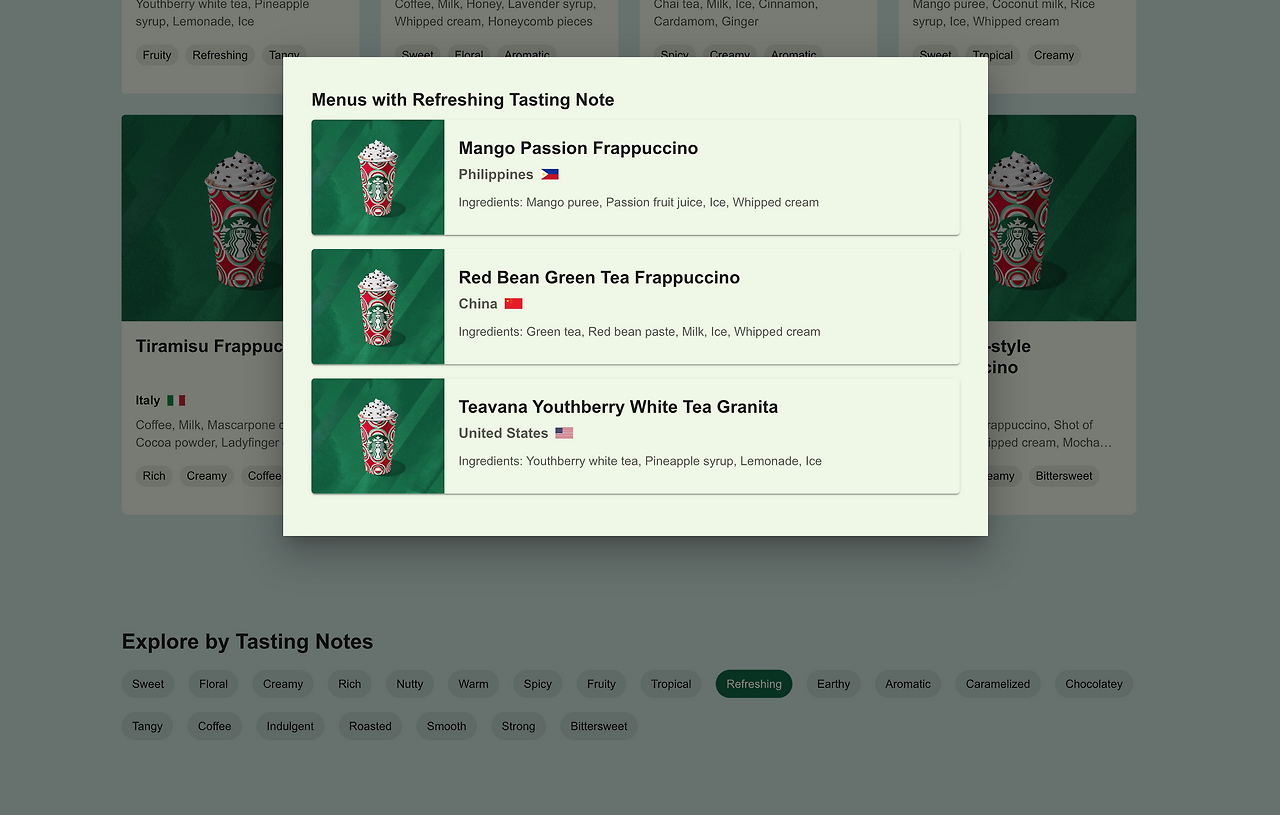Open the Mango Passion Frappuccino thumbnail image
This screenshot has height=815, width=1280.
click(x=378, y=177)
